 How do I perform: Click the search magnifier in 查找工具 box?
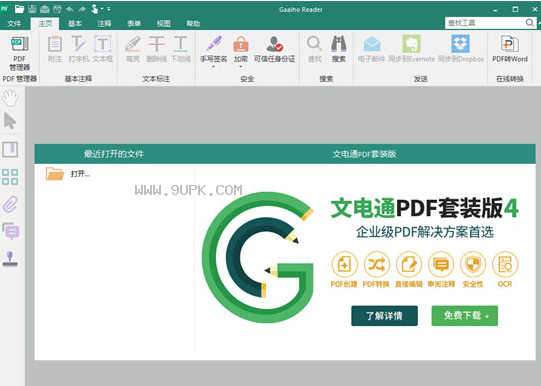(530, 23)
